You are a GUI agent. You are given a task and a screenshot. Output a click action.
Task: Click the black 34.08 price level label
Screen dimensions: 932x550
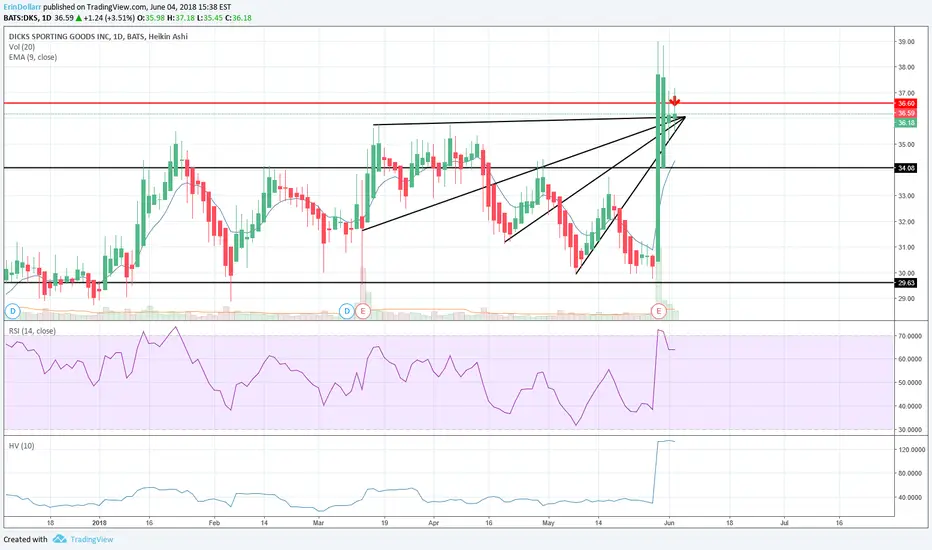point(906,168)
